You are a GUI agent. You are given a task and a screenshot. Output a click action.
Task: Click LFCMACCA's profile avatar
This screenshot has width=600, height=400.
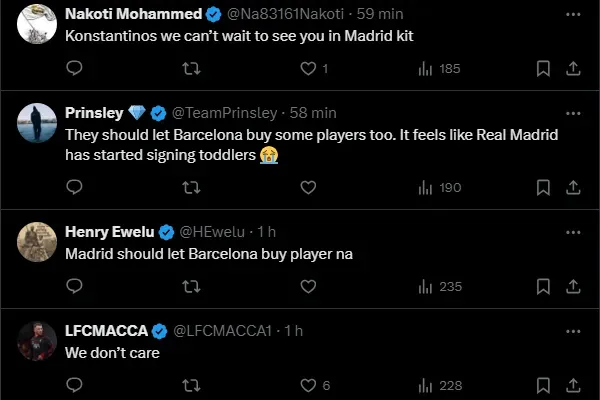[x=37, y=340]
